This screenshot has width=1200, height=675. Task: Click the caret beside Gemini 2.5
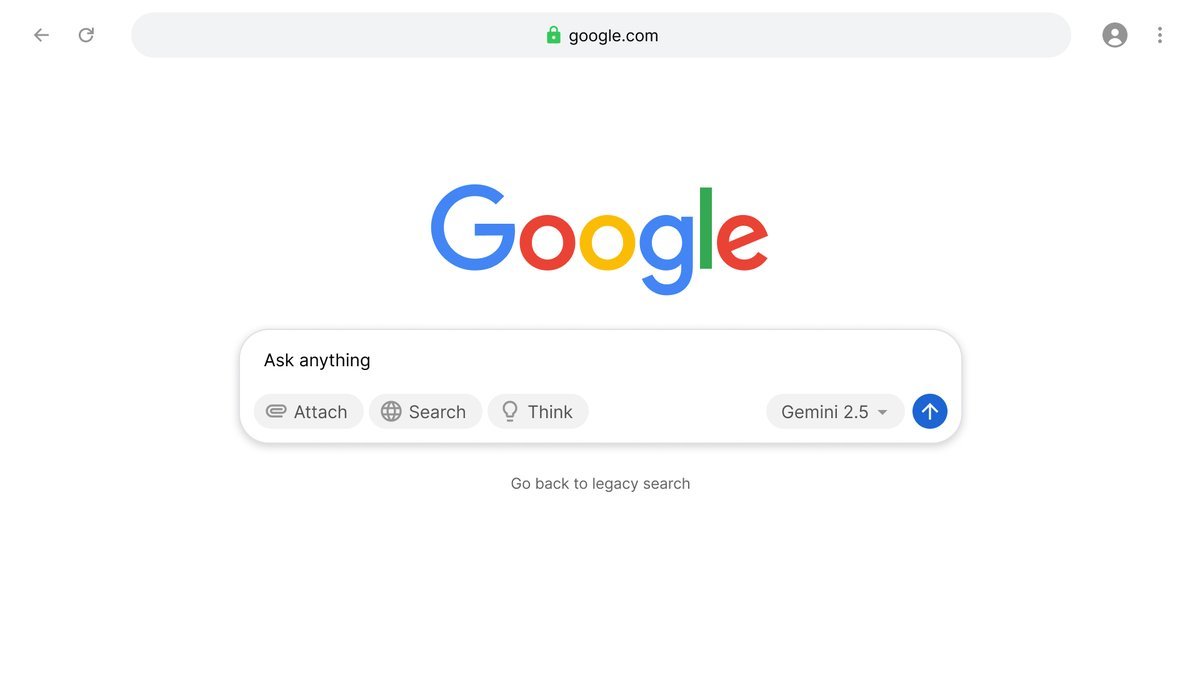point(882,412)
